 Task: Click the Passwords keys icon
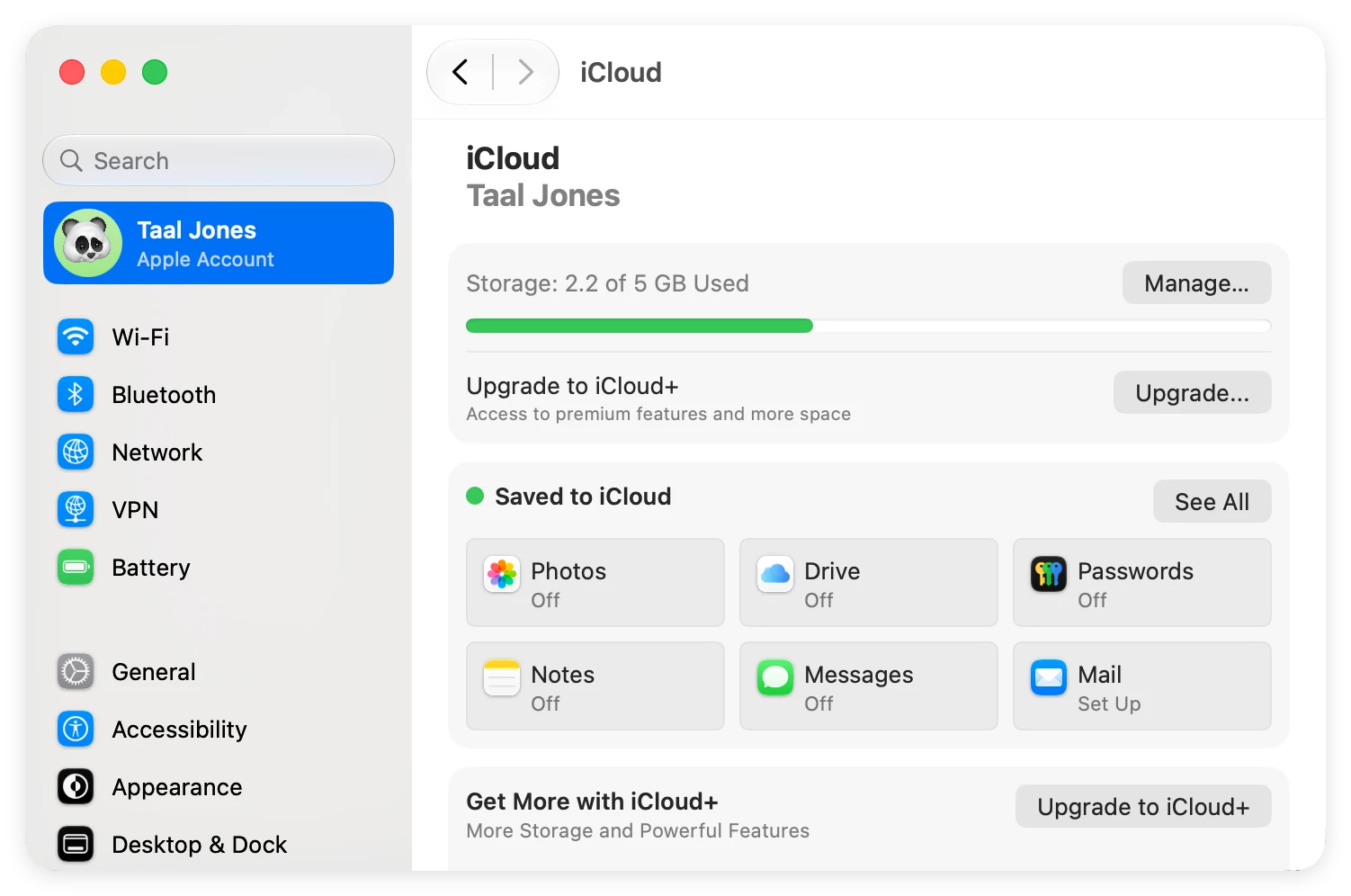[x=1049, y=574]
